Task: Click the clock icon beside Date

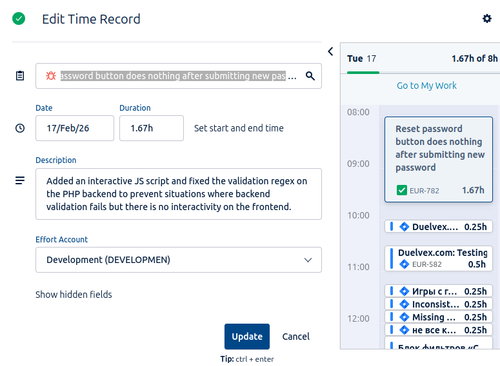Action: [x=20, y=128]
